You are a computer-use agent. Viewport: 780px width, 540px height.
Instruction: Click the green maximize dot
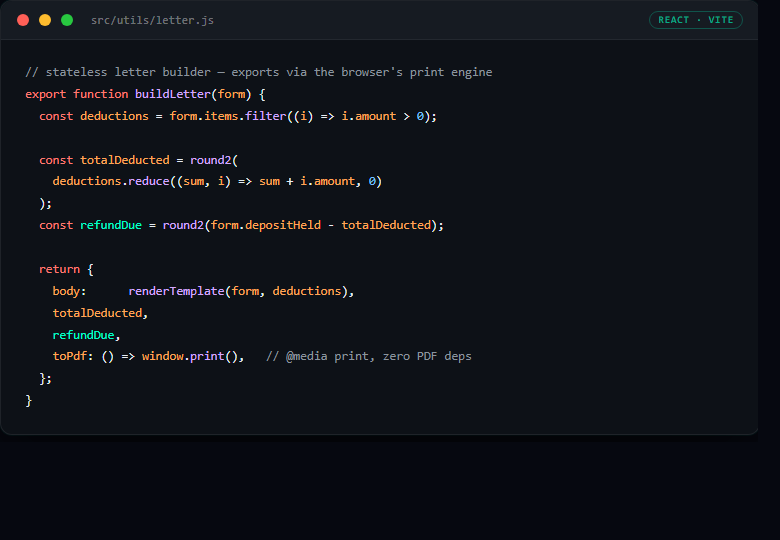point(67,20)
